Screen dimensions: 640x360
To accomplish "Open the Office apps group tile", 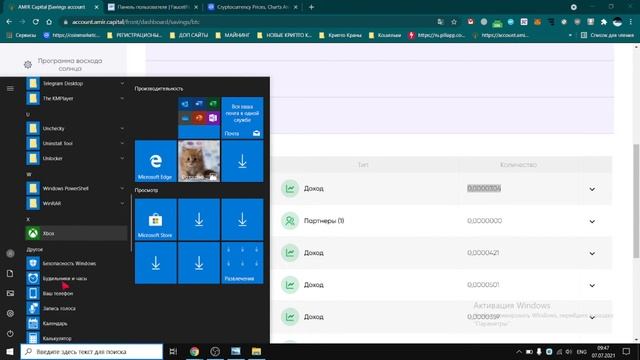I will [x=199, y=118].
